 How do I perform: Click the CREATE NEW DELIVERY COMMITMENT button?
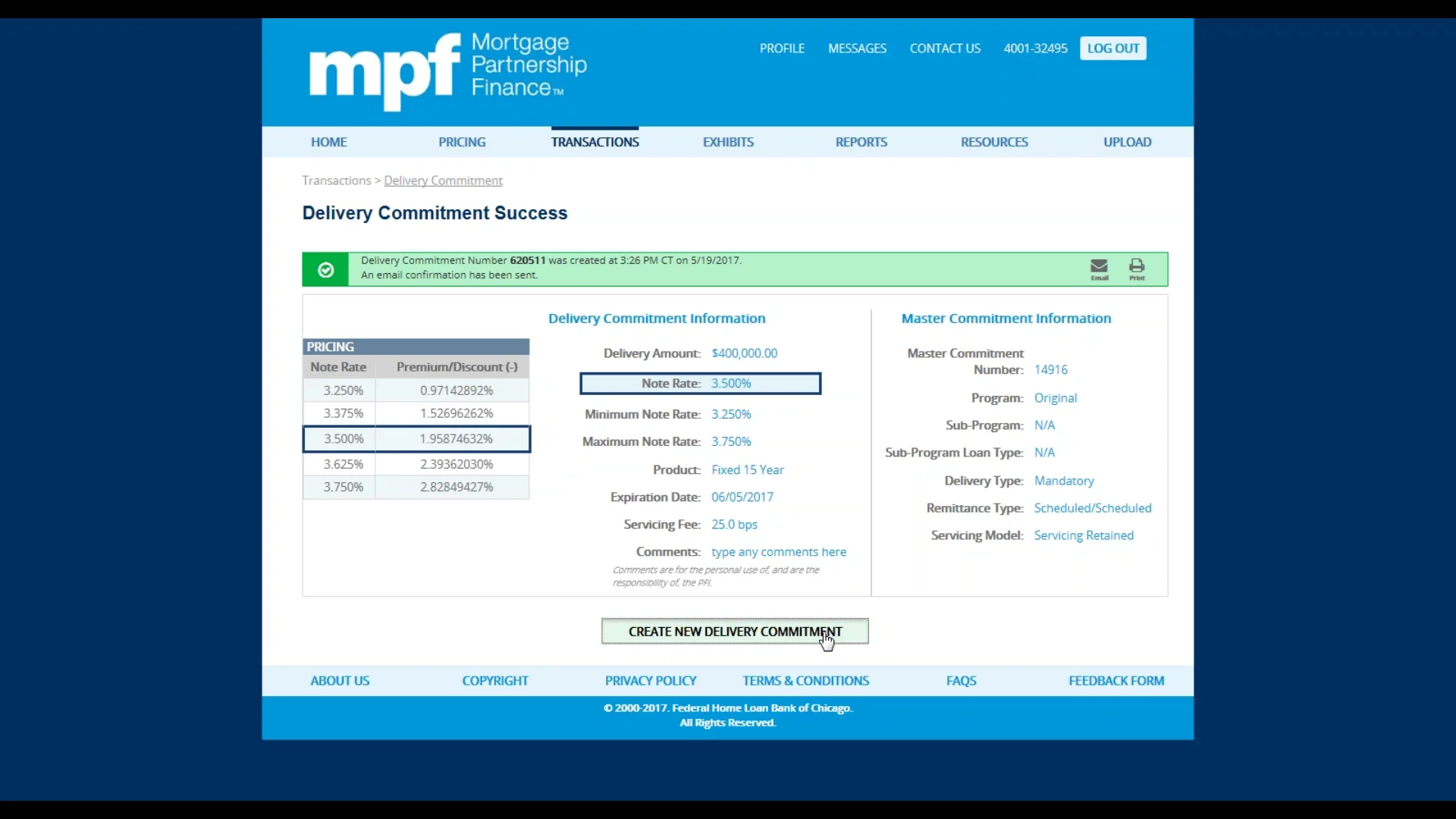(x=734, y=631)
